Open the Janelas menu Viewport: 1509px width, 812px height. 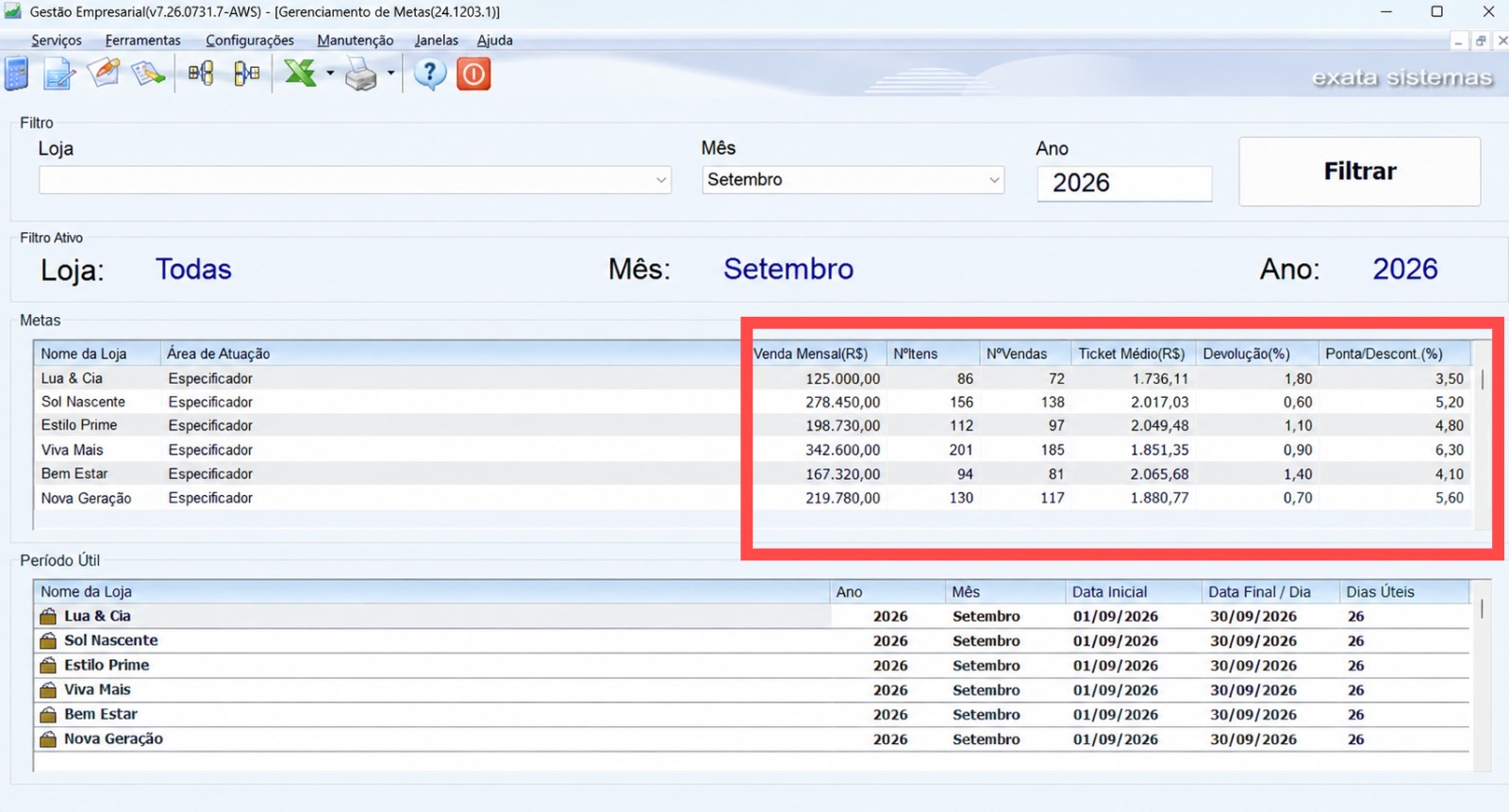(x=437, y=41)
